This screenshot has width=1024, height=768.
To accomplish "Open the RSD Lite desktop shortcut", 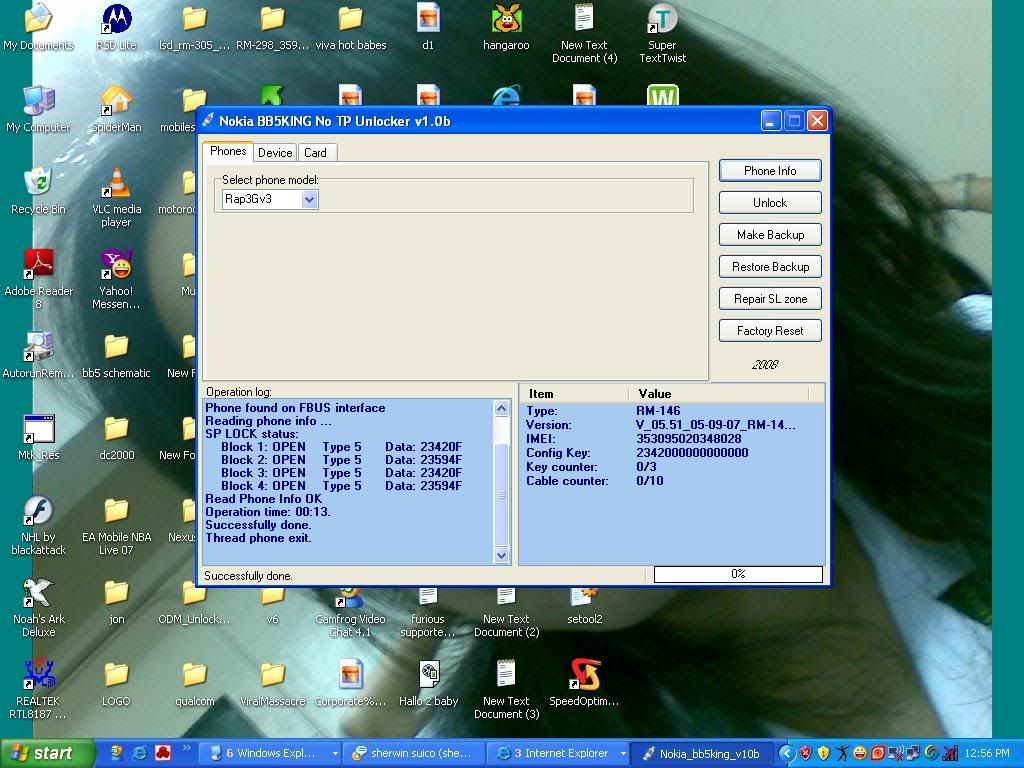I will pyautogui.click(x=116, y=26).
